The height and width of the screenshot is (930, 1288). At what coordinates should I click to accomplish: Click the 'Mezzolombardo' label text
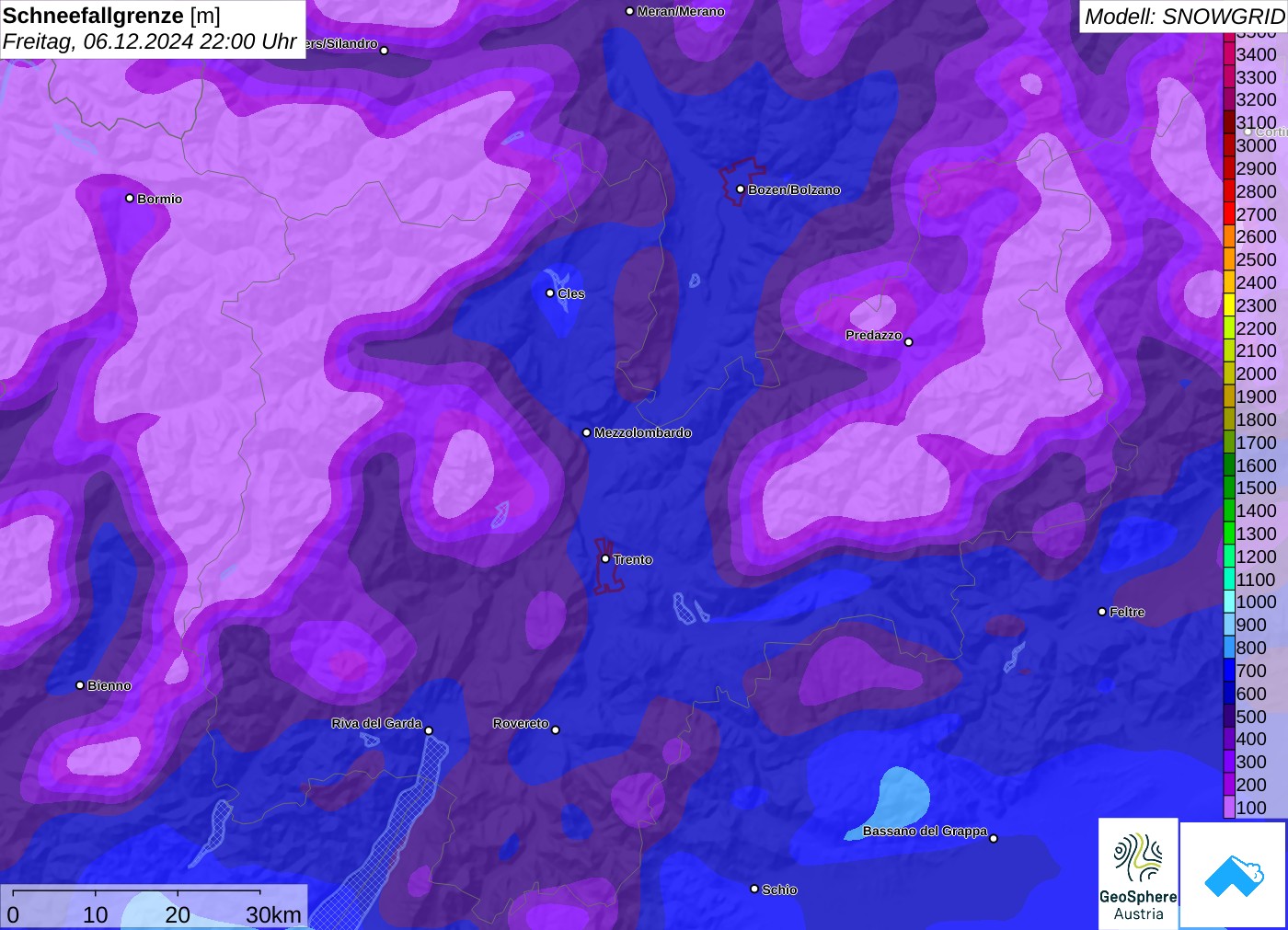tap(642, 432)
